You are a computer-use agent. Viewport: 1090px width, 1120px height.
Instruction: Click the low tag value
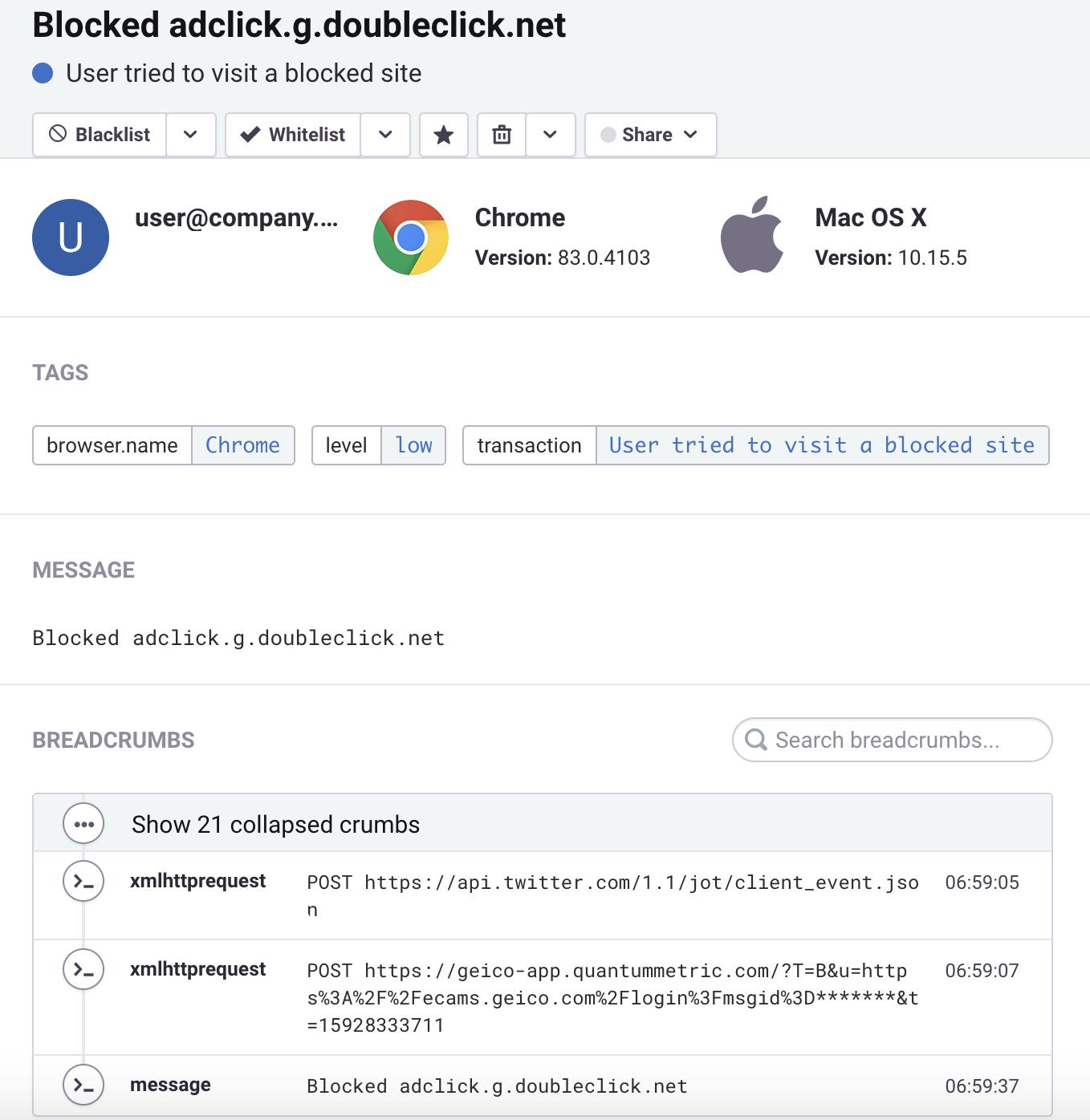(413, 445)
